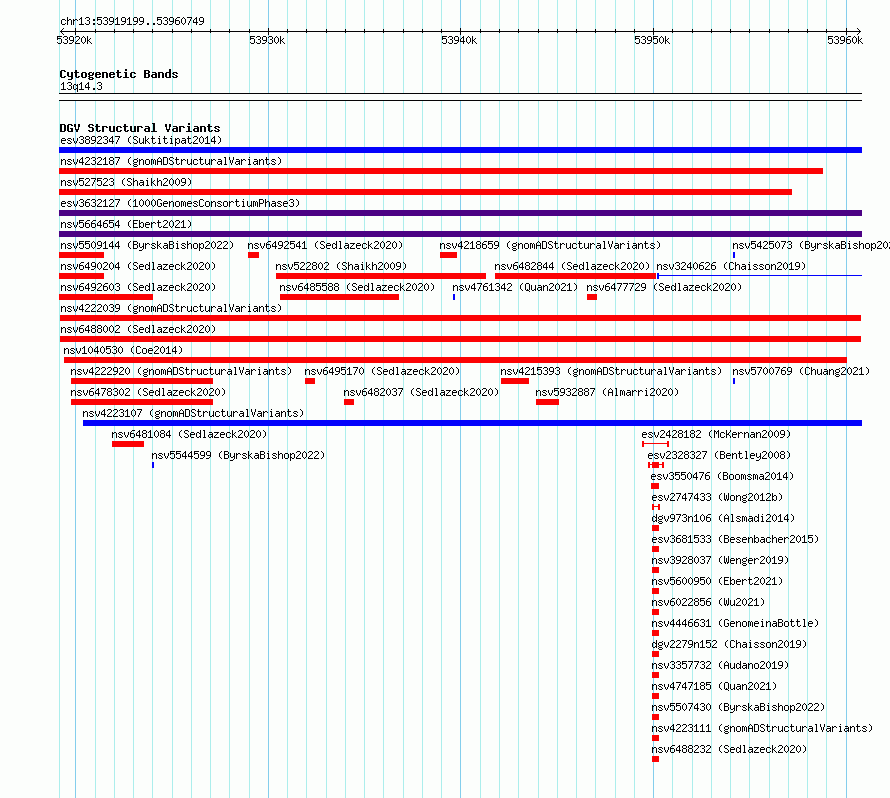Select nsv6022856 (Wu2021) label
This screenshot has height=798, width=890.
(x=708, y=602)
